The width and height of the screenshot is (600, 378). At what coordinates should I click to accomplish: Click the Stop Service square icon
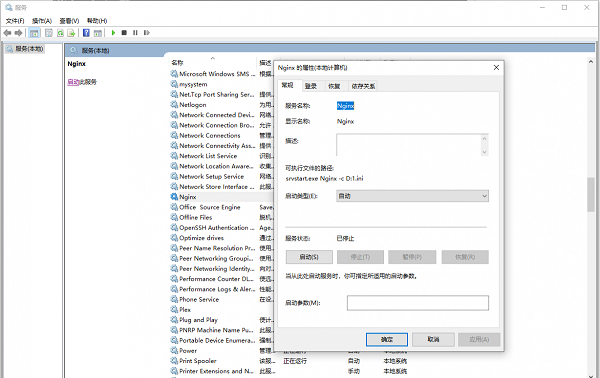pyautogui.click(x=124, y=33)
